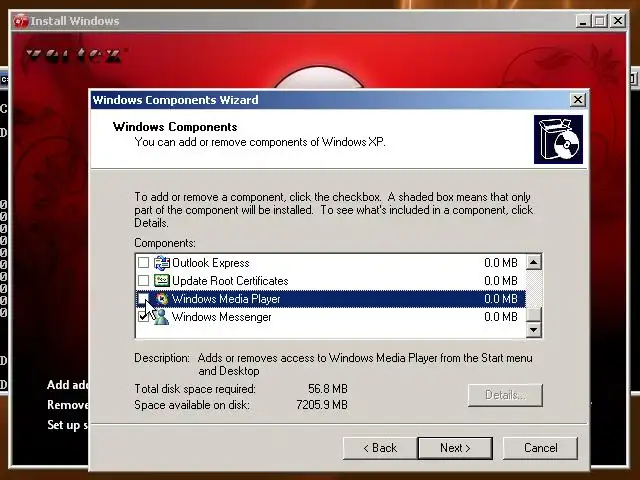The image size is (640, 480).
Task: Click the components list scrollbar thumb
Action: (x=534, y=314)
